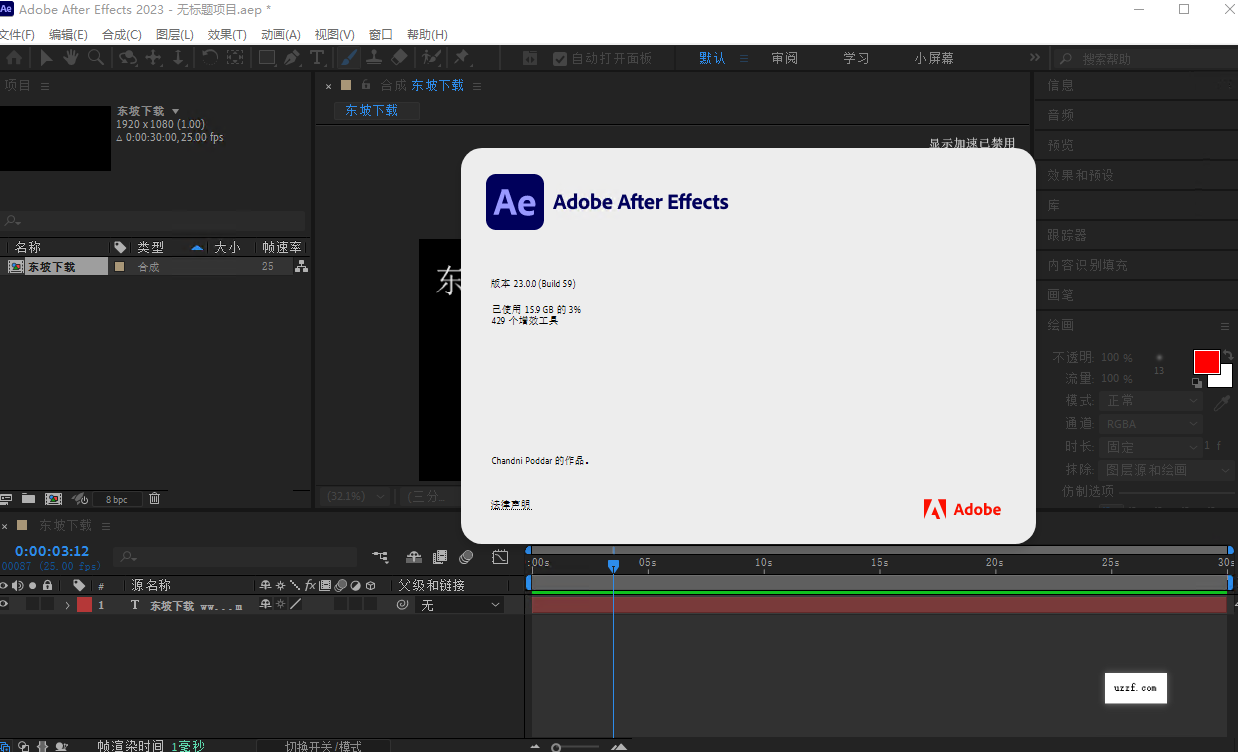Image resolution: width=1238 pixels, height=752 pixels.
Task: Switch to the 审阅 workspace
Action: coord(784,57)
